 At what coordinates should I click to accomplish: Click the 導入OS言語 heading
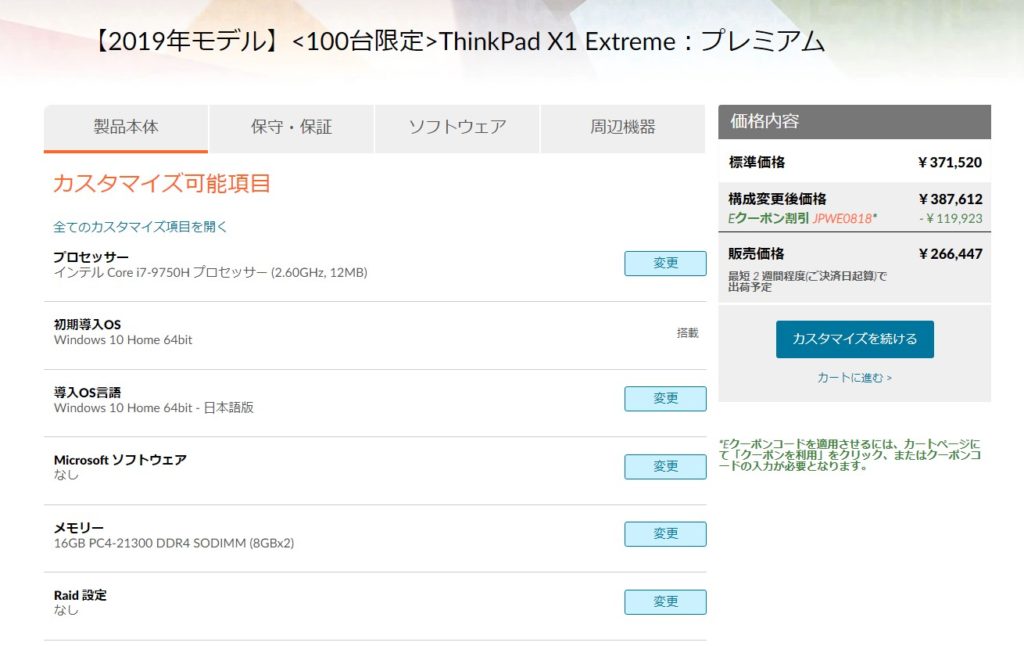click(87, 393)
